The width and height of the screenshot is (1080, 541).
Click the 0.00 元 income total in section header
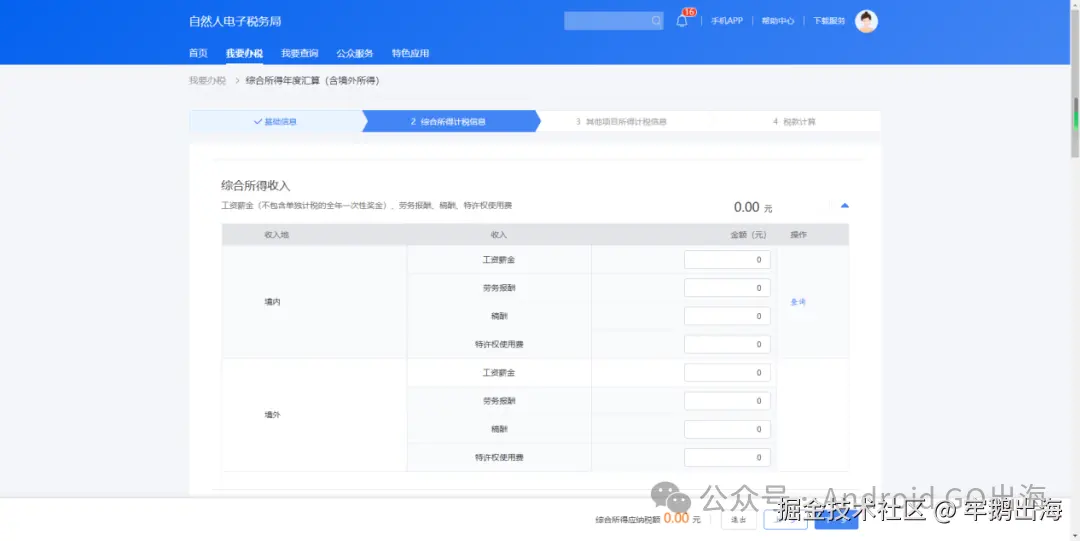tap(753, 207)
